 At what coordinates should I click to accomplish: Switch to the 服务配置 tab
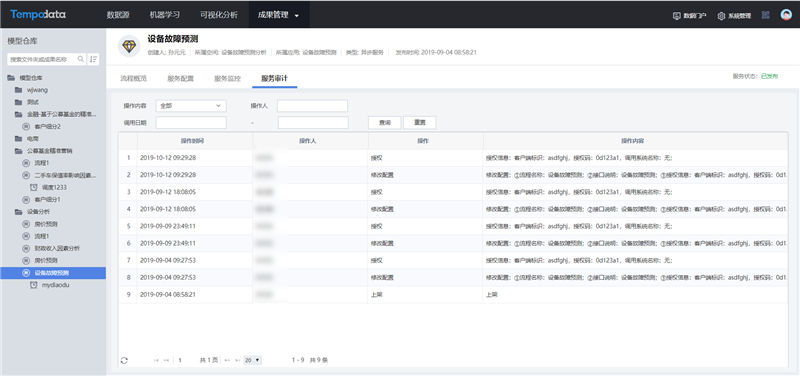pyautogui.click(x=181, y=79)
